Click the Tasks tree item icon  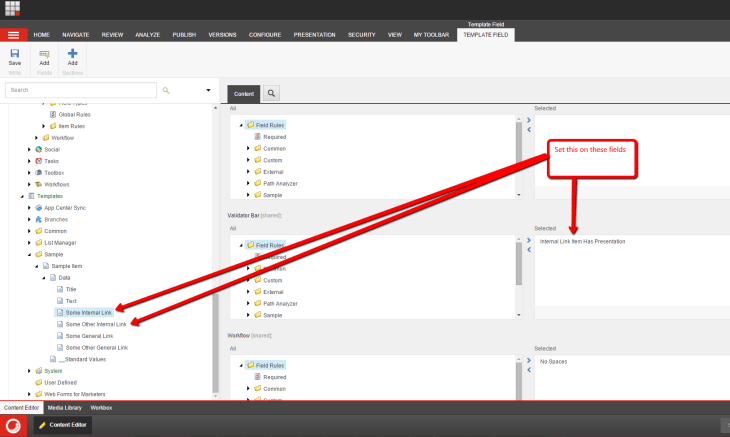pos(39,161)
